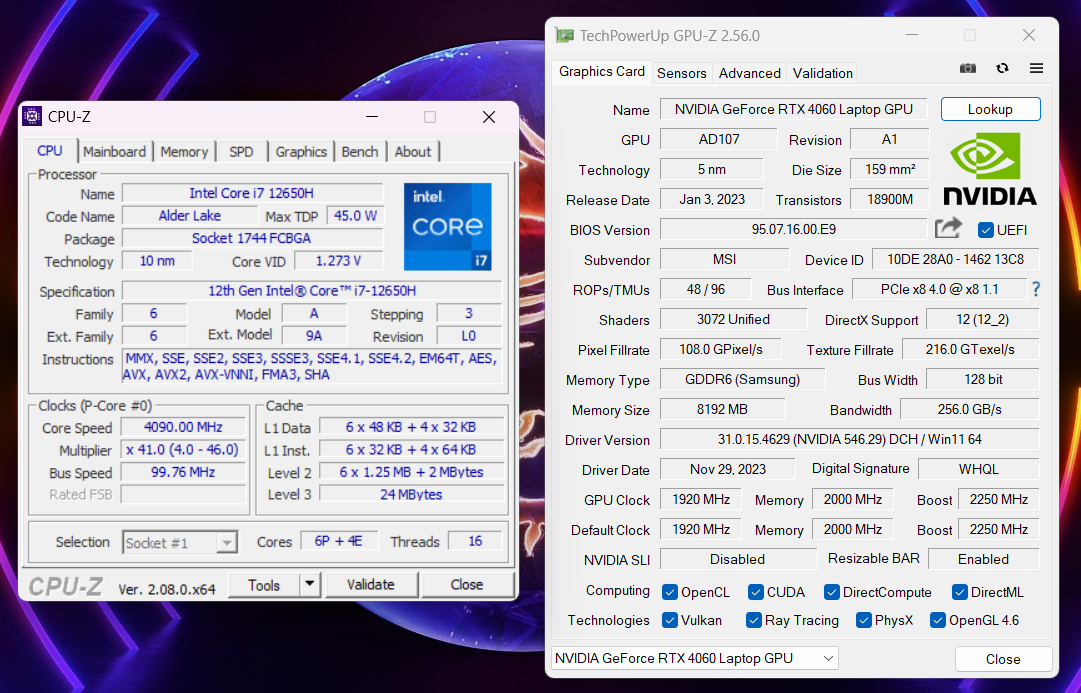Click the Threads value 16
The image size is (1081, 693).
[x=475, y=541]
